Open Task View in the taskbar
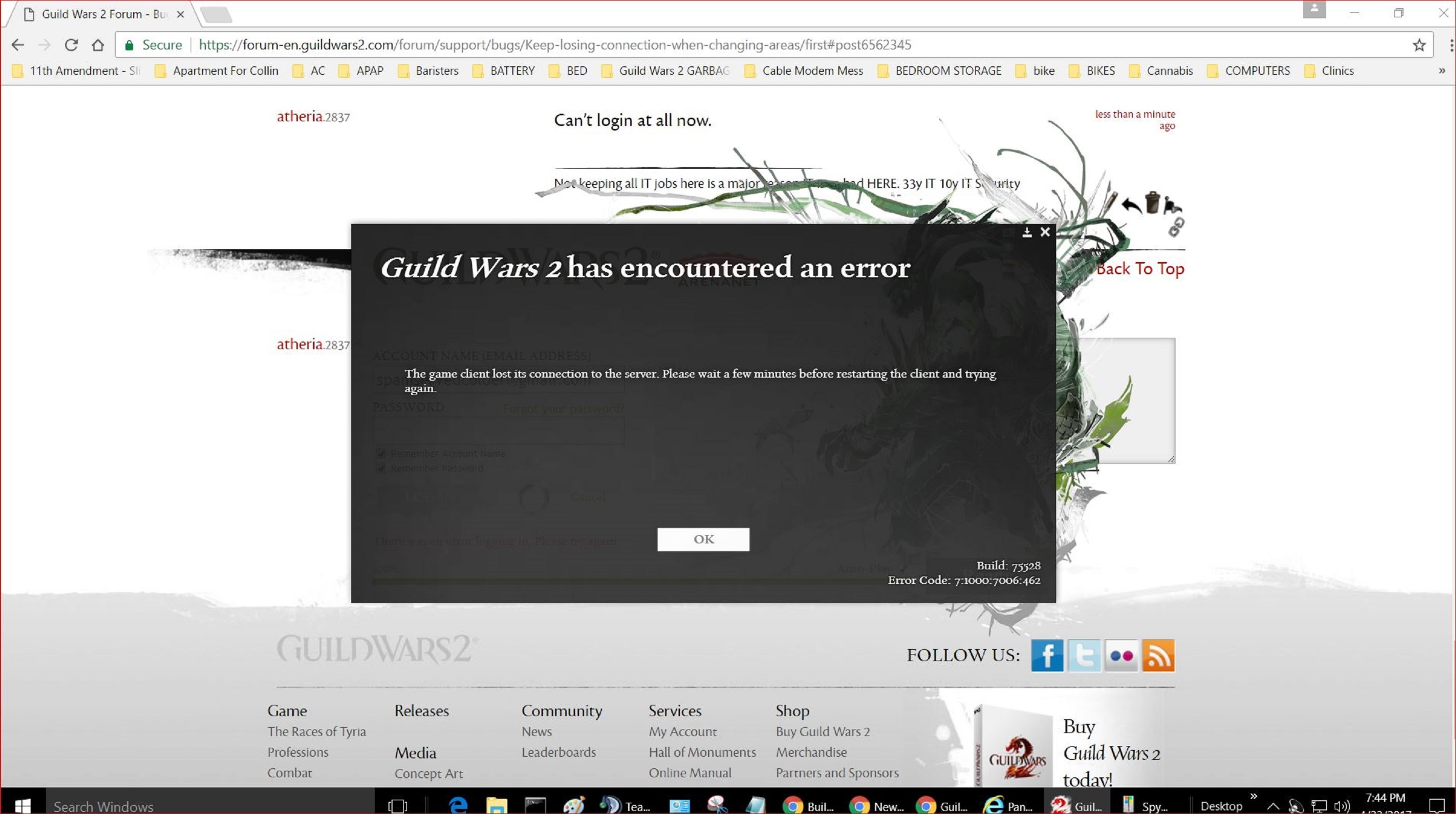 pyautogui.click(x=397, y=805)
